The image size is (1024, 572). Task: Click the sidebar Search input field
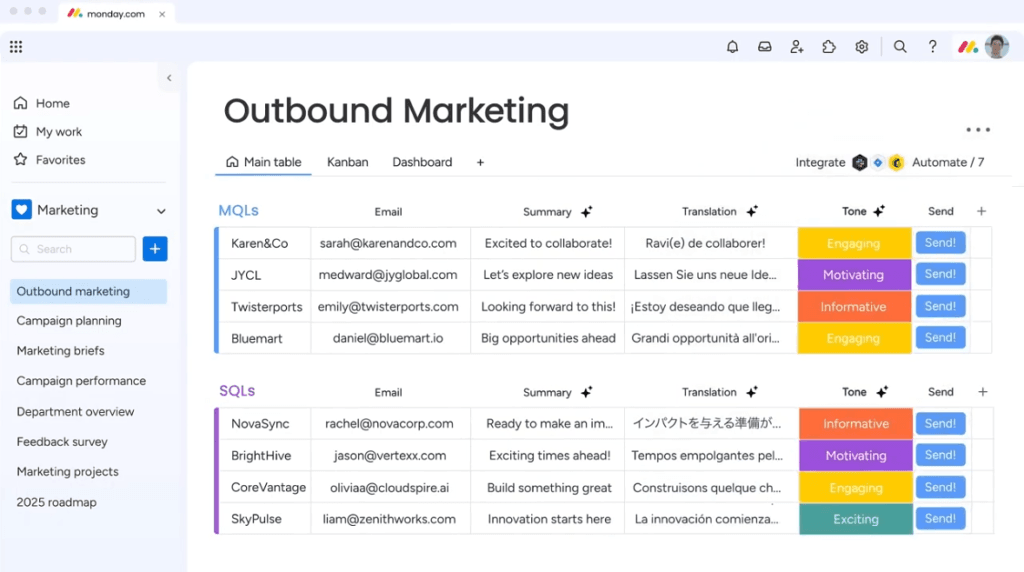coord(74,249)
